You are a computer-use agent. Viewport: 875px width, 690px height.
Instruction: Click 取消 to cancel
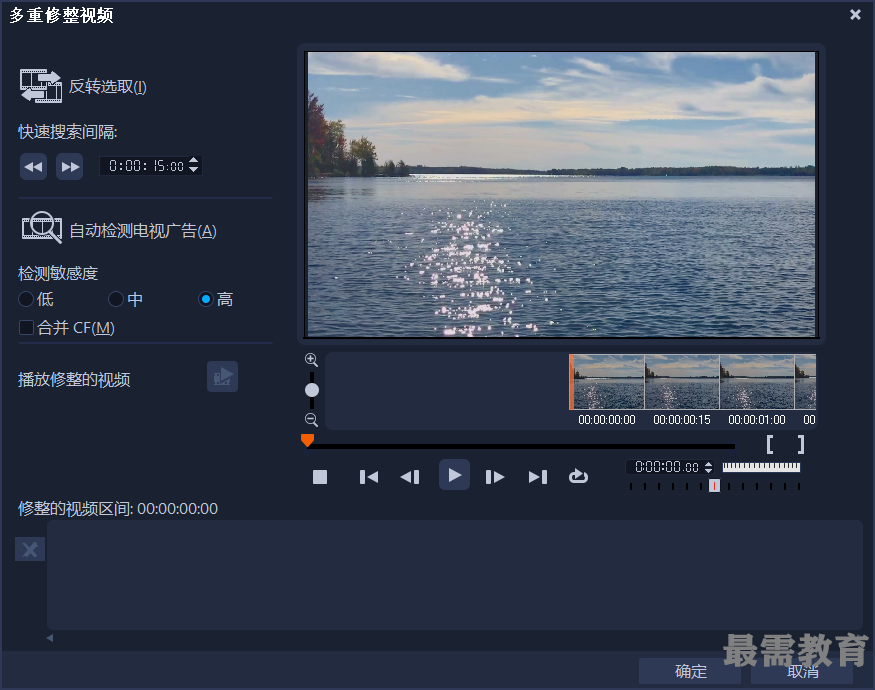802,671
